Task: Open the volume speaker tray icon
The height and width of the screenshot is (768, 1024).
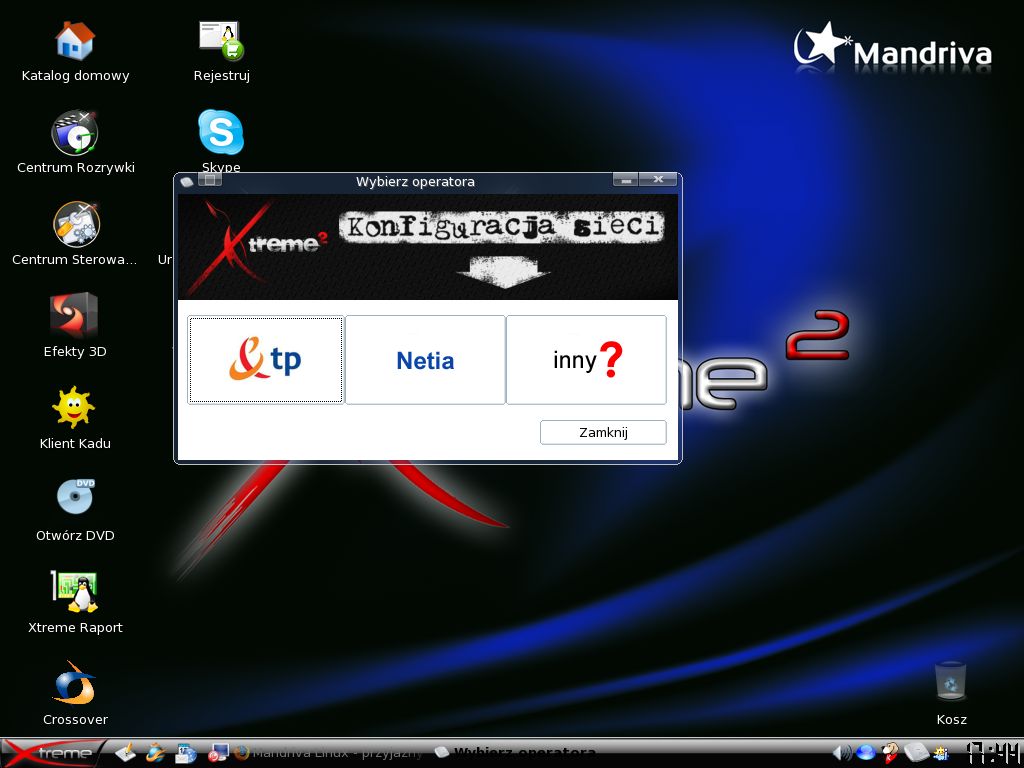Action: pyautogui.click(x=842, y=753)
